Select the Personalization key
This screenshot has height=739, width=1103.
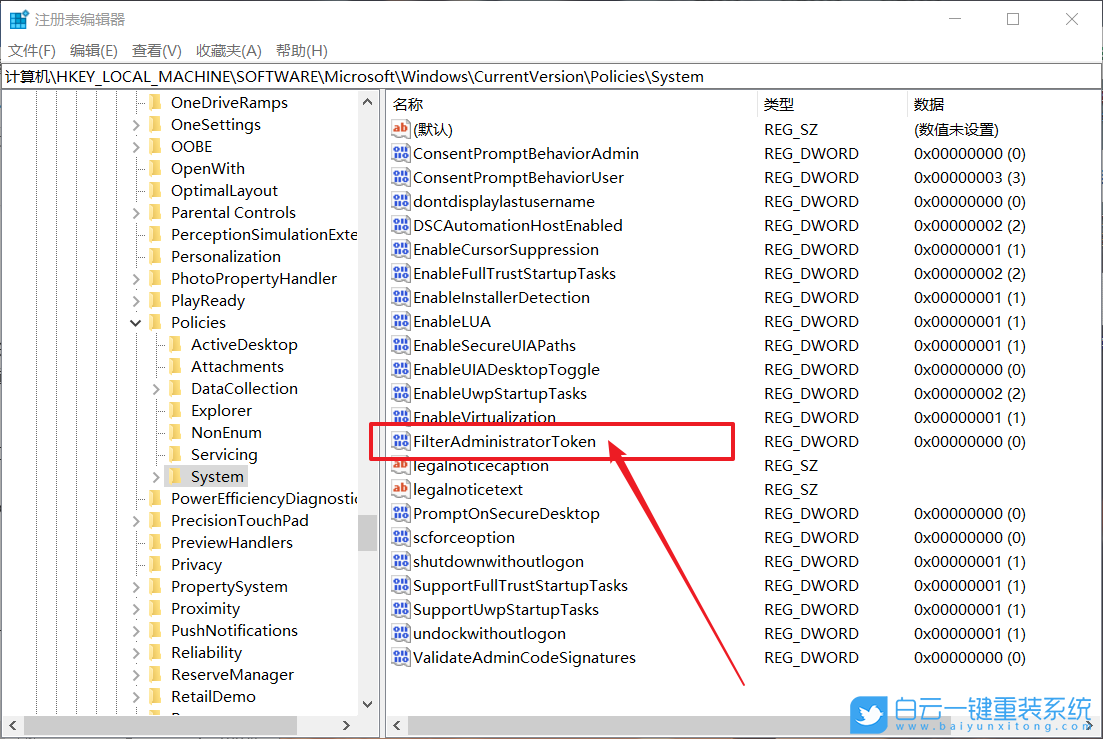coord(225,257)
